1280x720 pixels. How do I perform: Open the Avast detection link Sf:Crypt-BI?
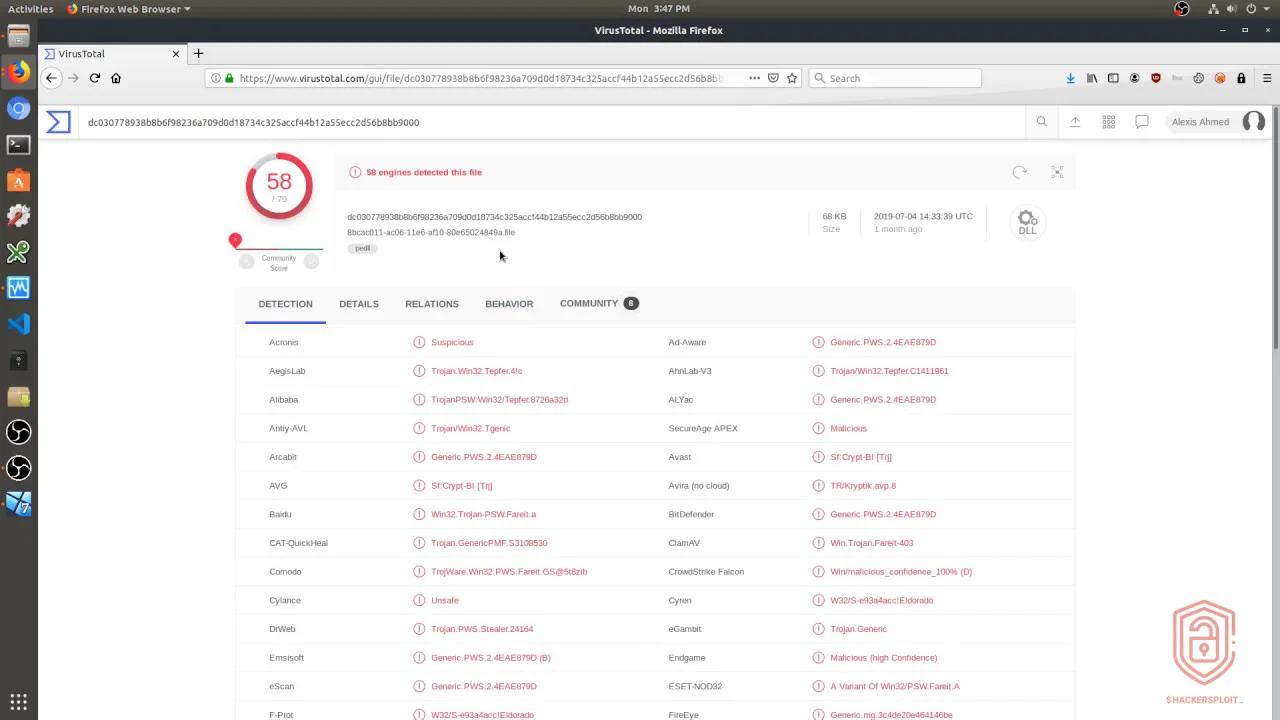point(861,457)
